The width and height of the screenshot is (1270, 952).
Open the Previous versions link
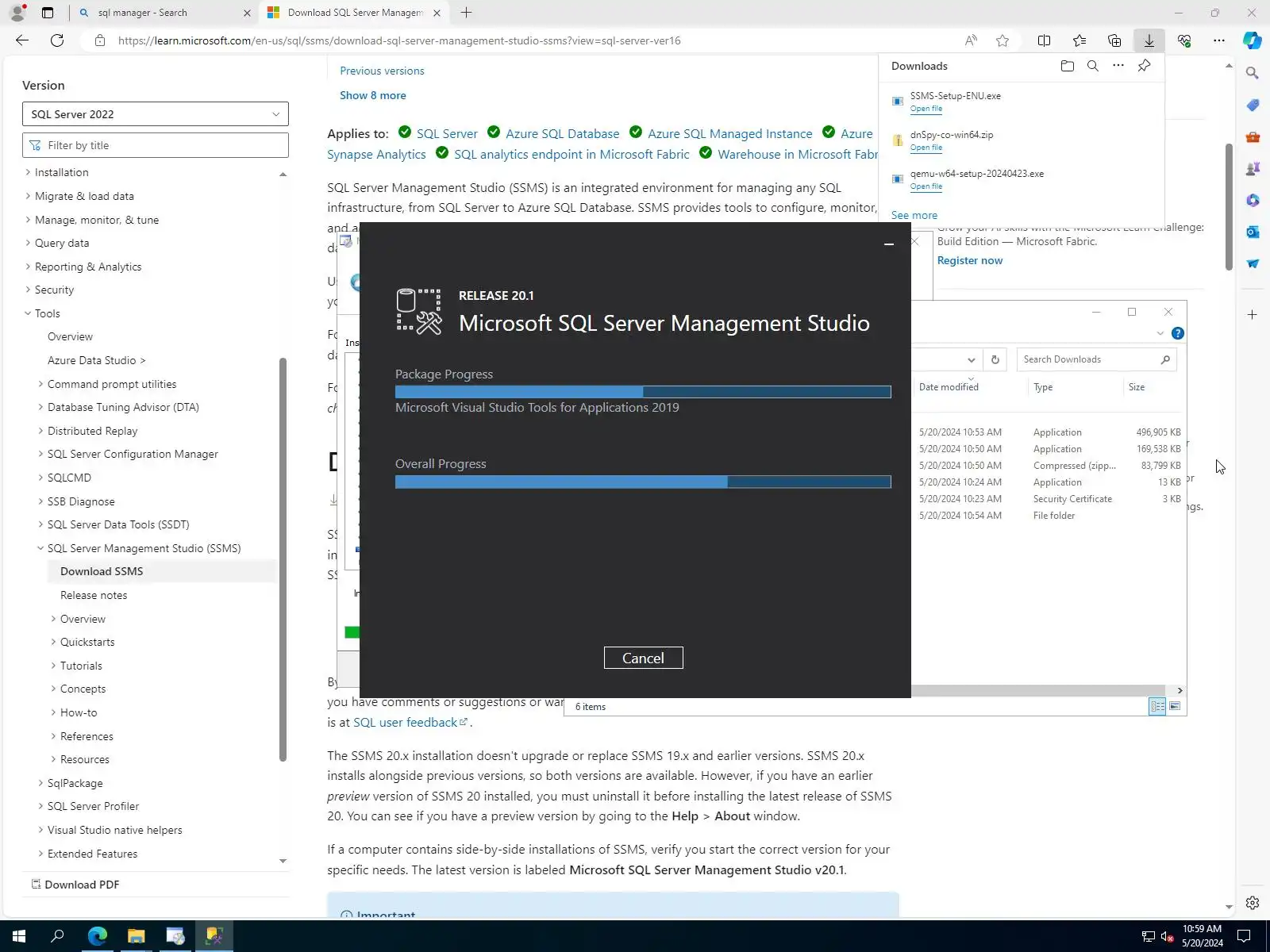382,71
